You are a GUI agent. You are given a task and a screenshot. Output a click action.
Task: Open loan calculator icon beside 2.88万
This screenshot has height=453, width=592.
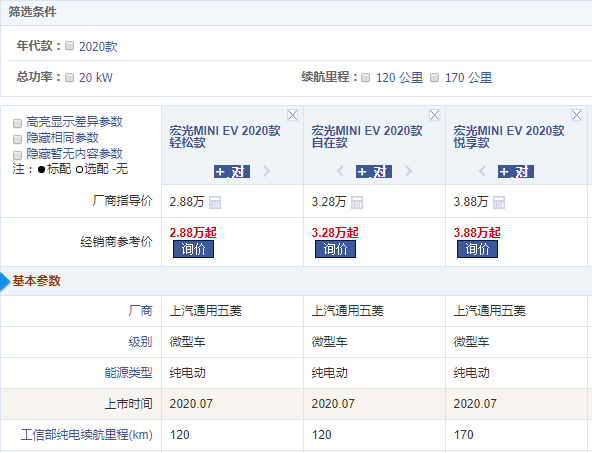[x=215, y=202]
